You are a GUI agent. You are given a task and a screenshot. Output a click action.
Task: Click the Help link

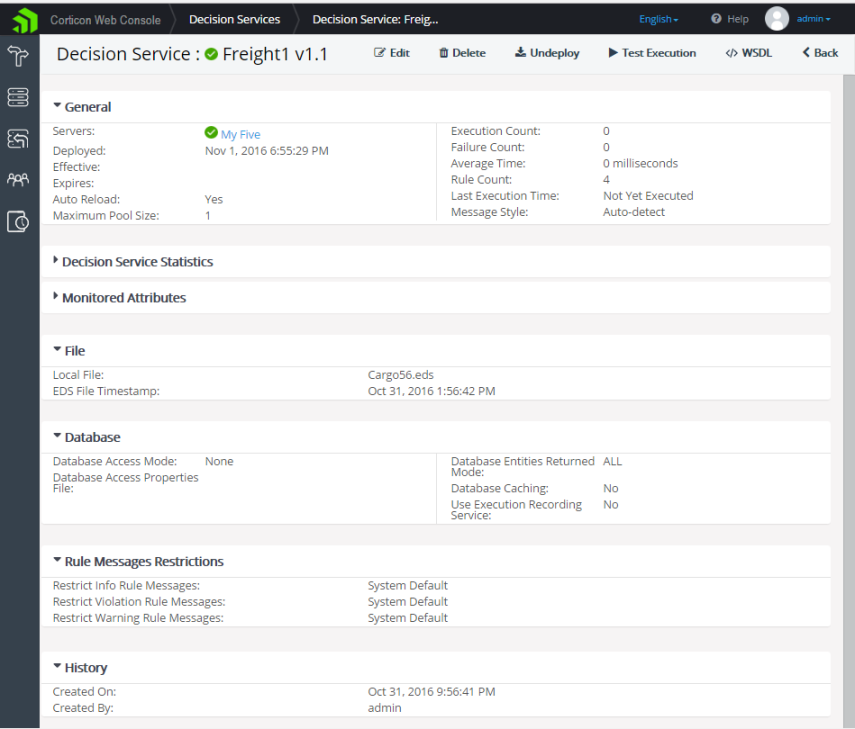737,19
